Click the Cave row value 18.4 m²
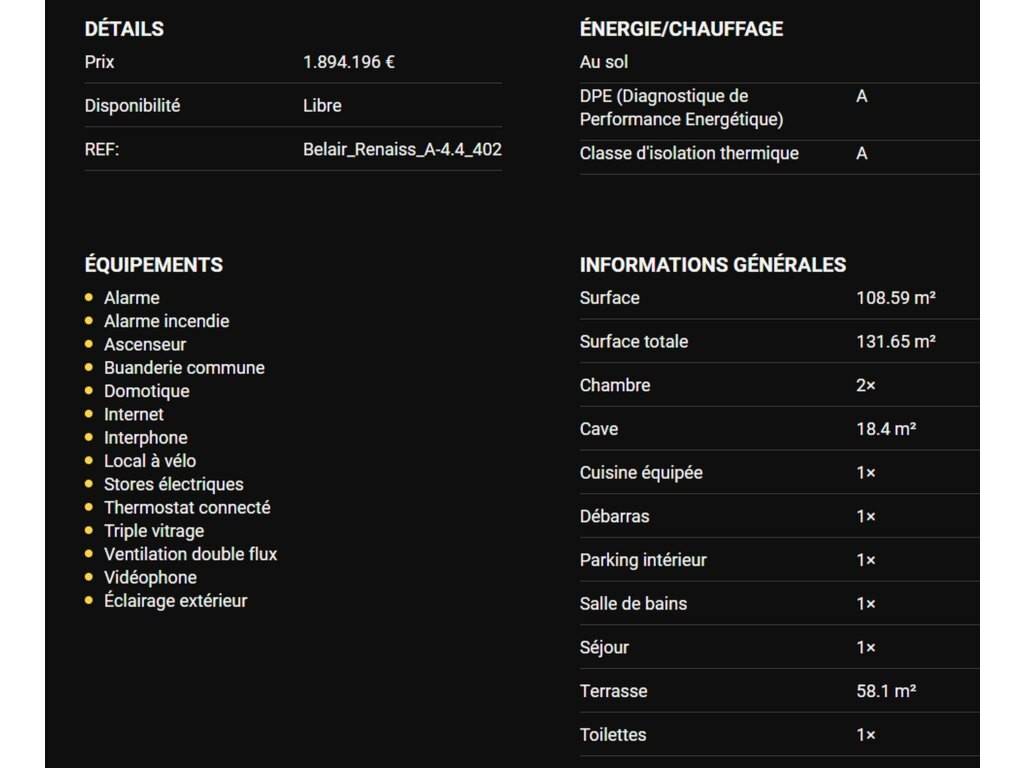The height and width of the screenshot is (768, 1024). coord(886,429)
